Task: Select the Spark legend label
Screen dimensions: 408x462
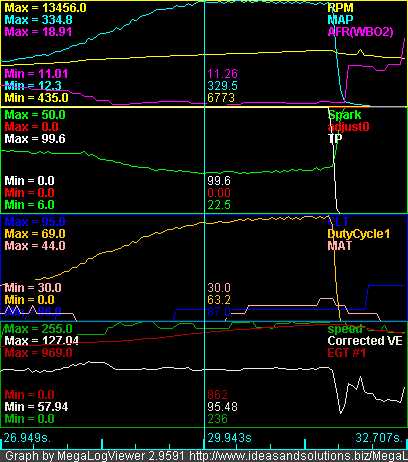Action: point(345,115)
